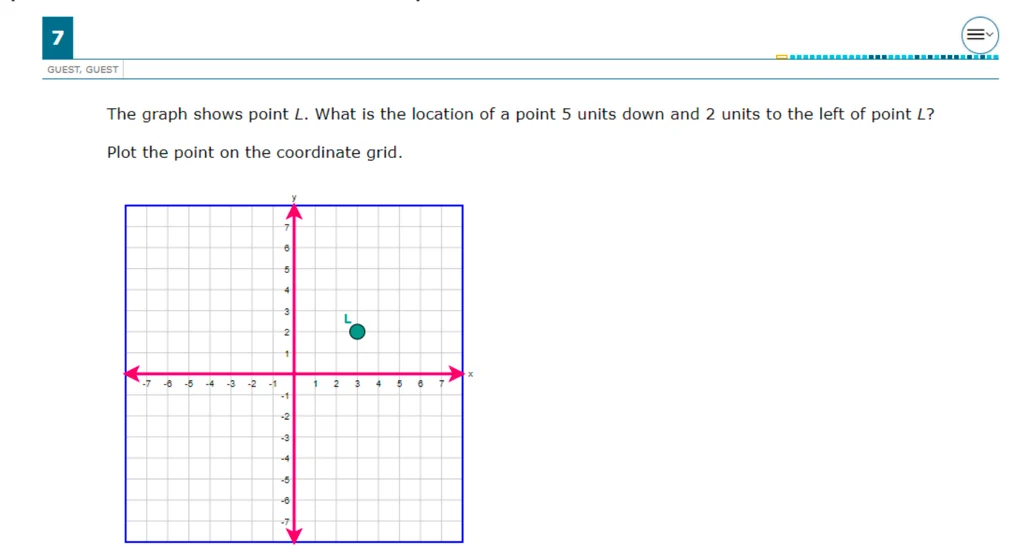Click the up arrowhead of y-axis

294,212
